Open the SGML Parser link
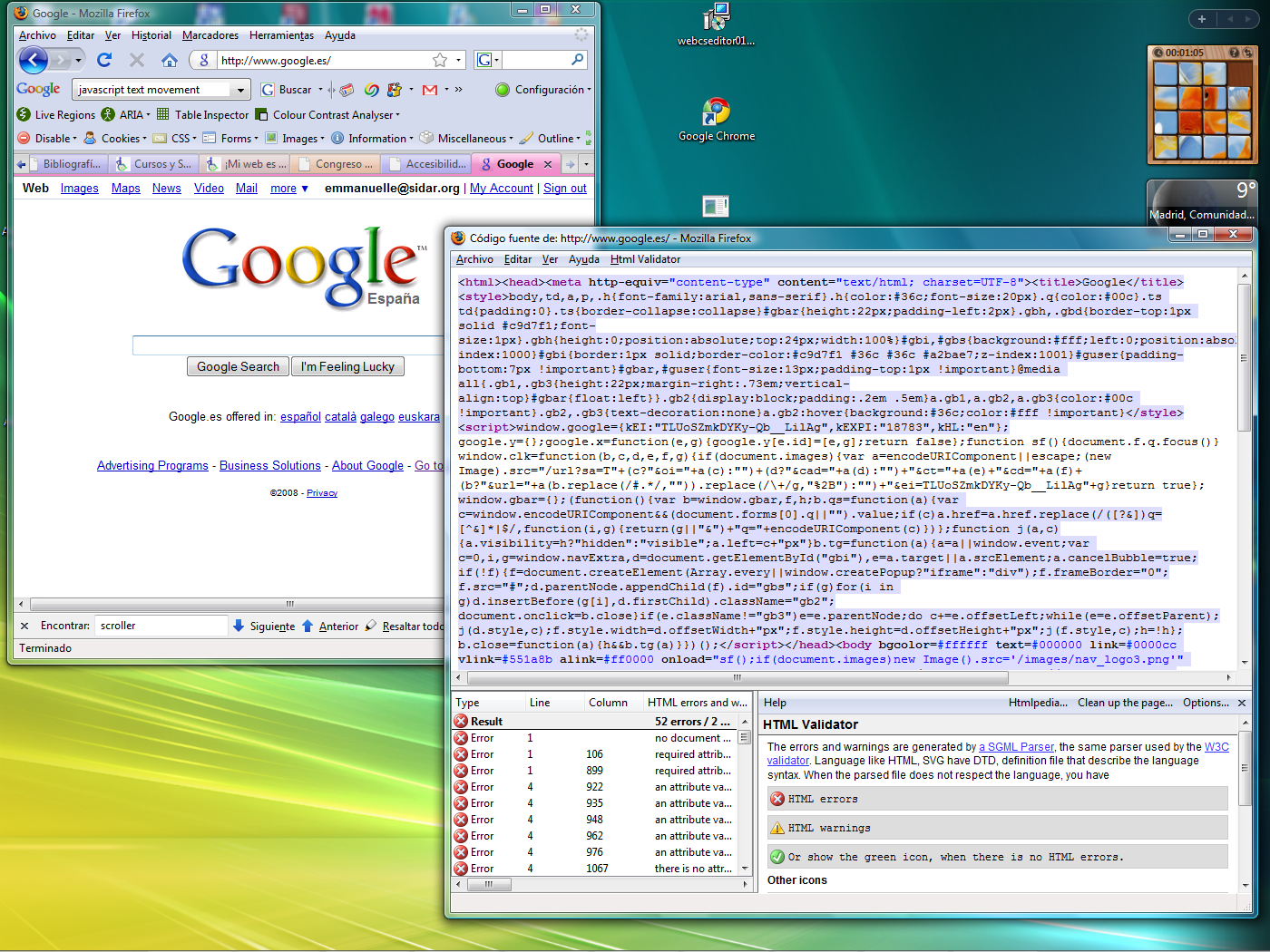 point(1016,747)
